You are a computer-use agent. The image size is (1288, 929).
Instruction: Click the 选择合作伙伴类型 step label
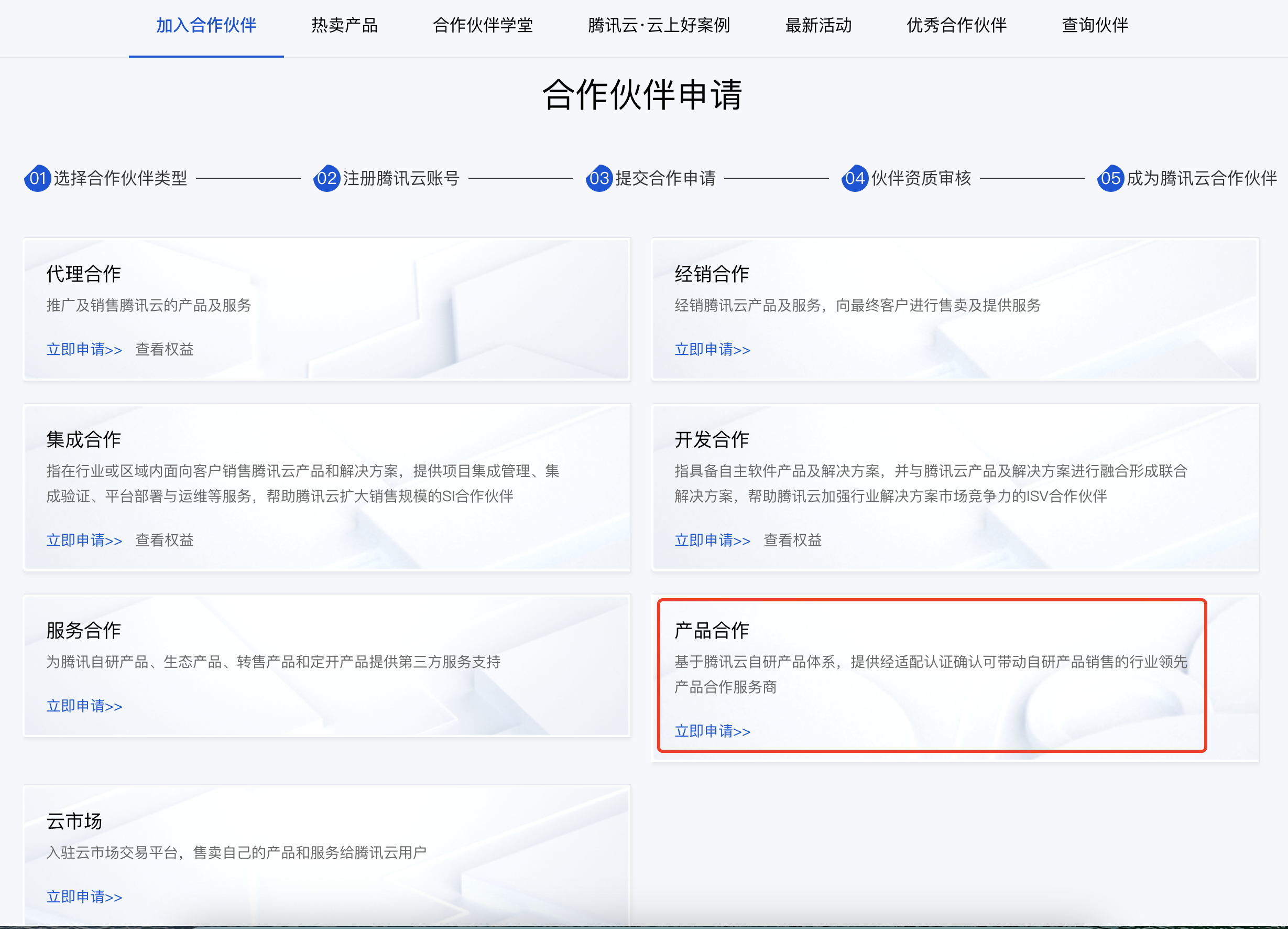point(121,178)
